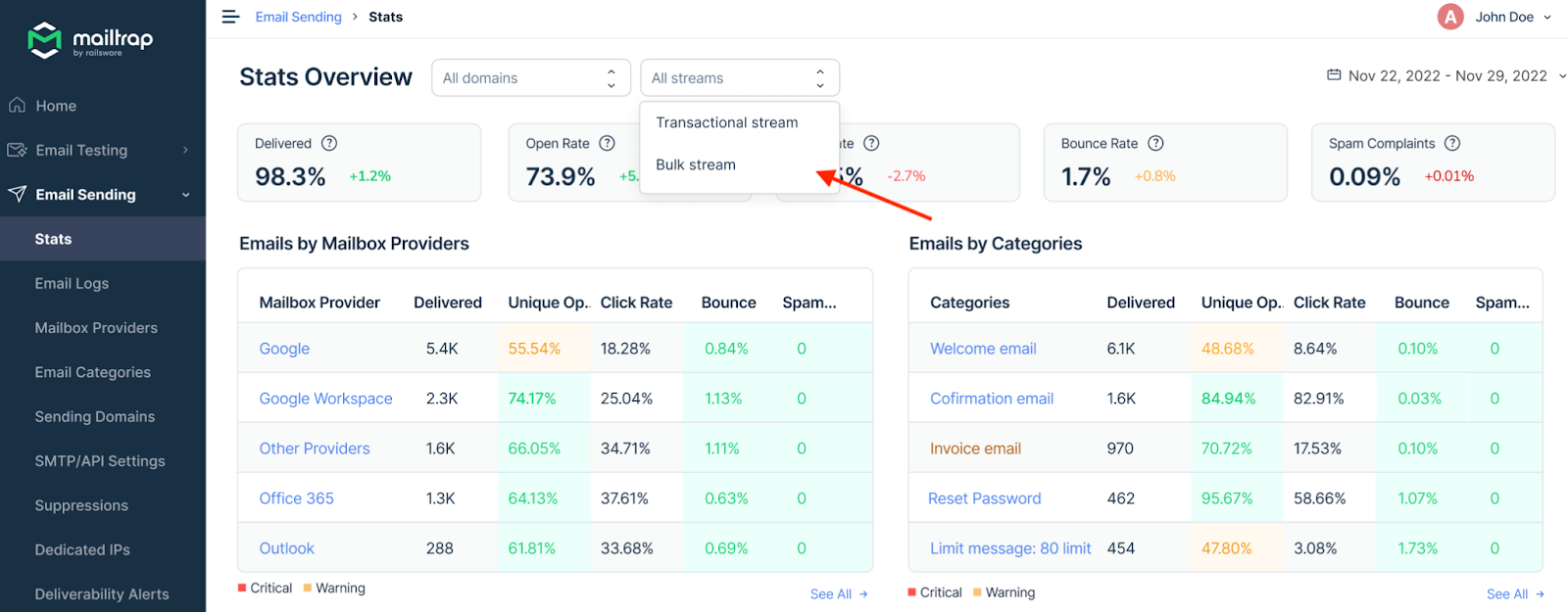Screen dimensions: 1568x612
Task: Click the Mailtrap logo
Action: (x=90, y=40)
